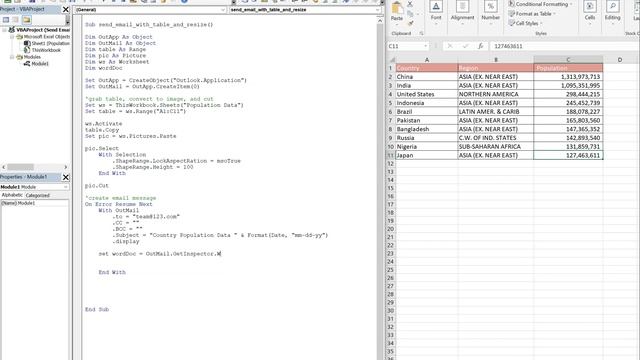
Task: Click the 'End Sub' code line
Action: coord(97,309)
